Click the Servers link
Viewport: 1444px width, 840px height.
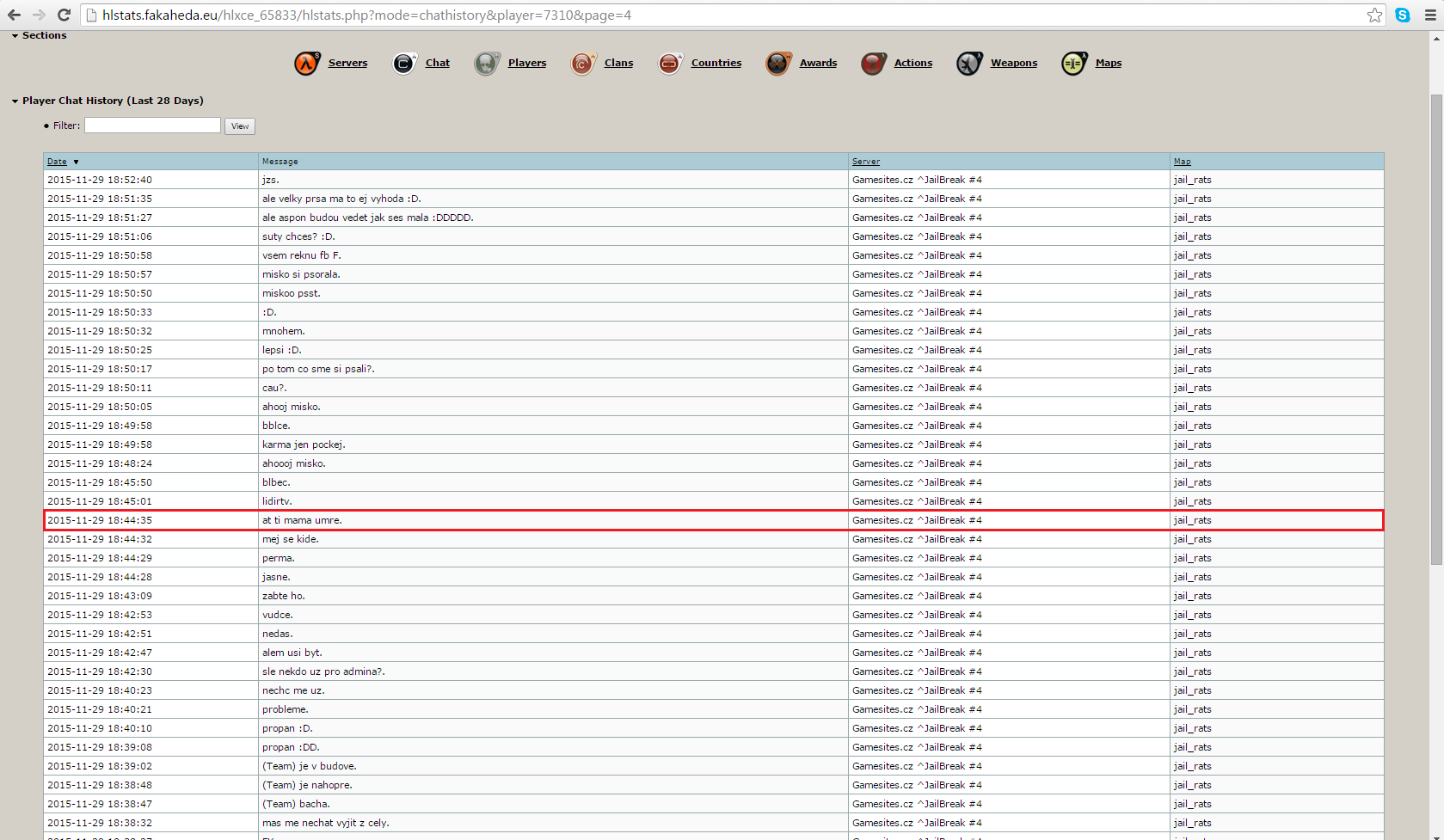coord(347,63)
